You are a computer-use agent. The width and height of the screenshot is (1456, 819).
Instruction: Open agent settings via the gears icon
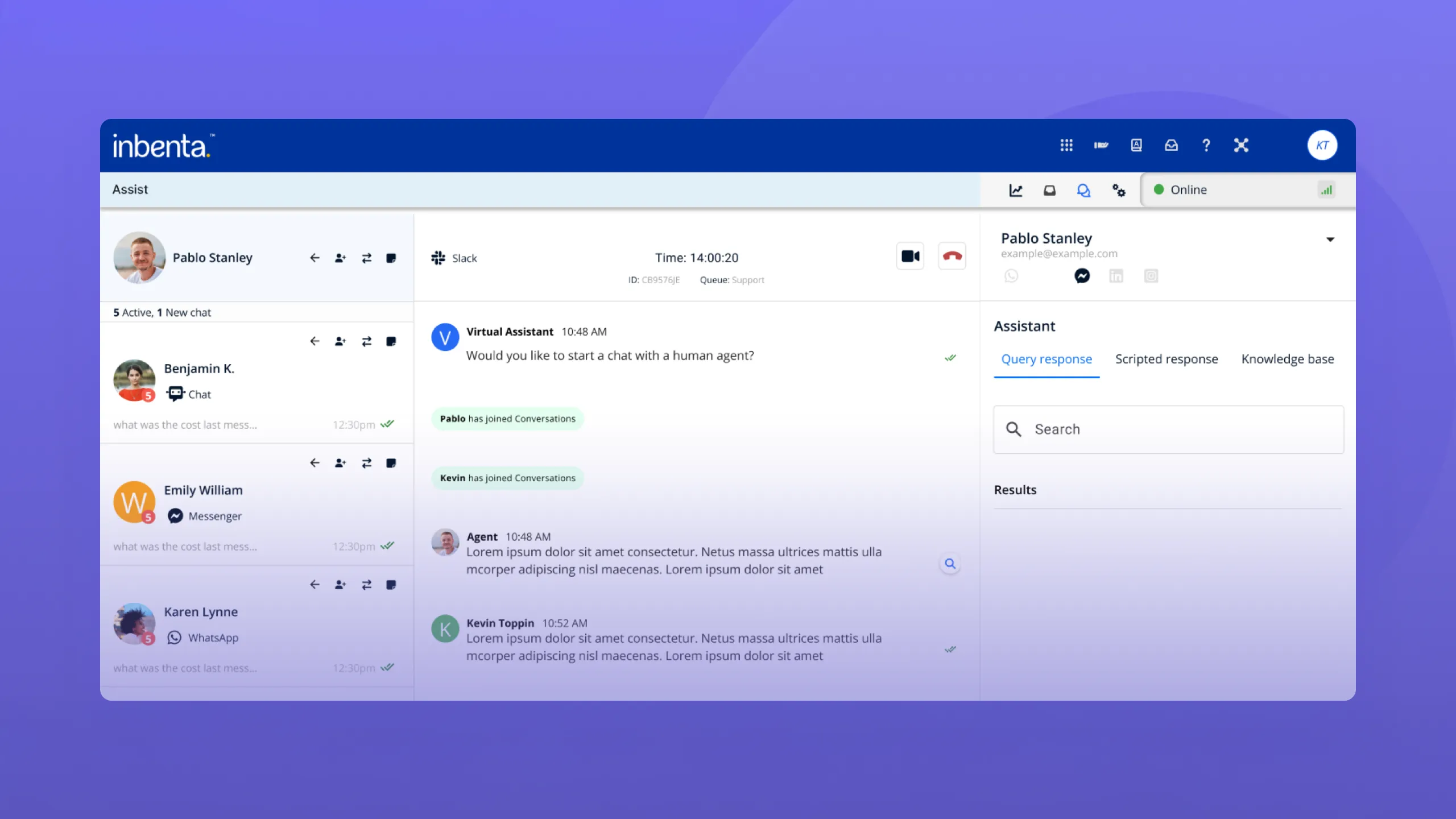click(x=1118, y=190)
